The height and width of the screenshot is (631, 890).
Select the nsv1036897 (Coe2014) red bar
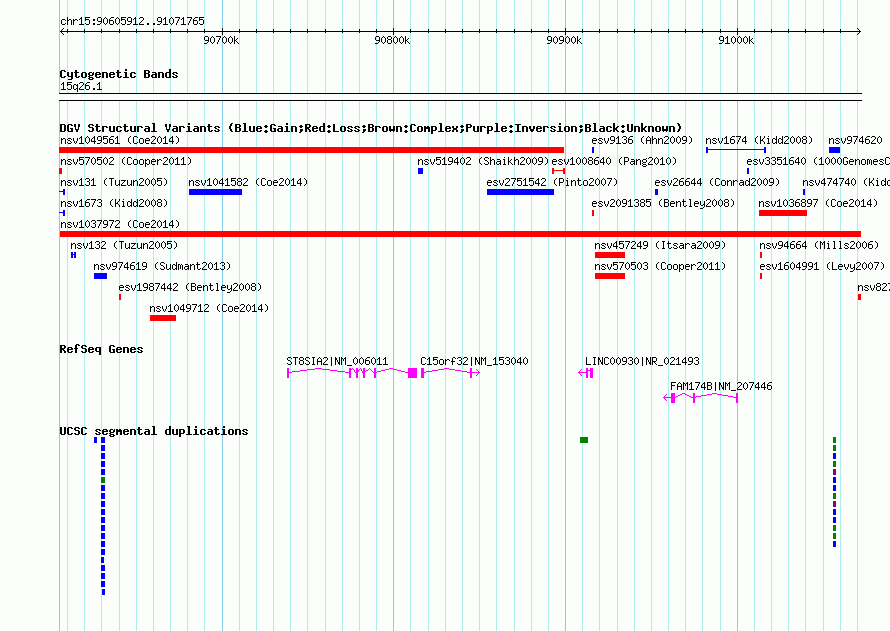[x=783, y=213]
